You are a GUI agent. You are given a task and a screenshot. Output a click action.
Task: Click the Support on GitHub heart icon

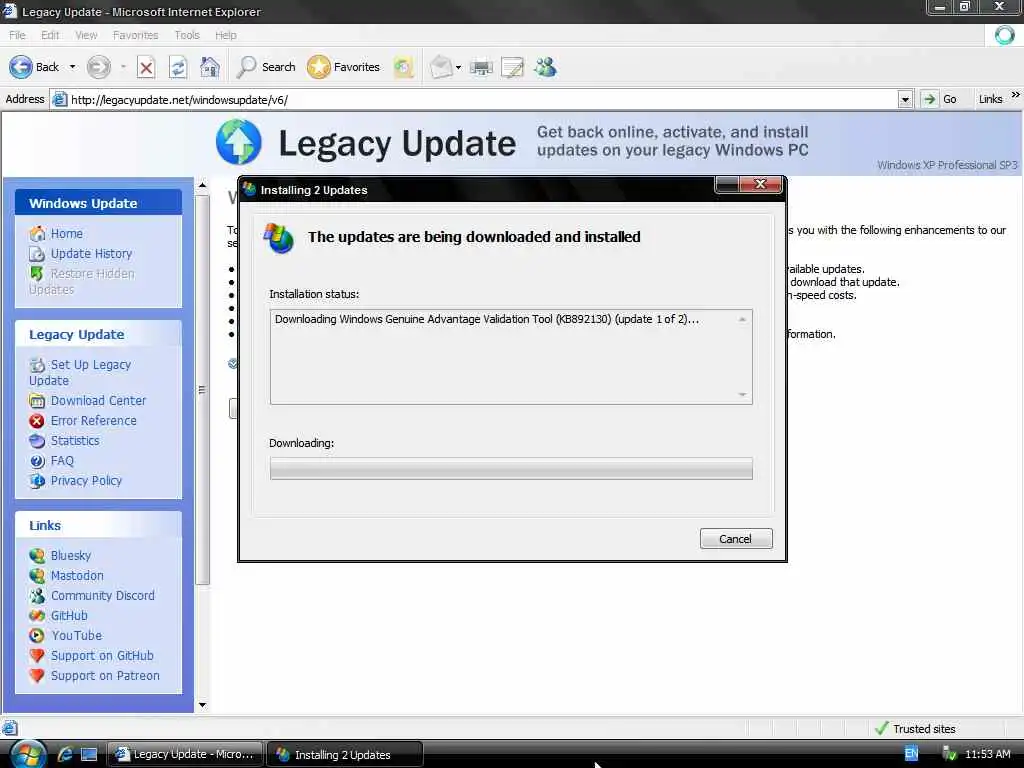click(x=37, y=656)
